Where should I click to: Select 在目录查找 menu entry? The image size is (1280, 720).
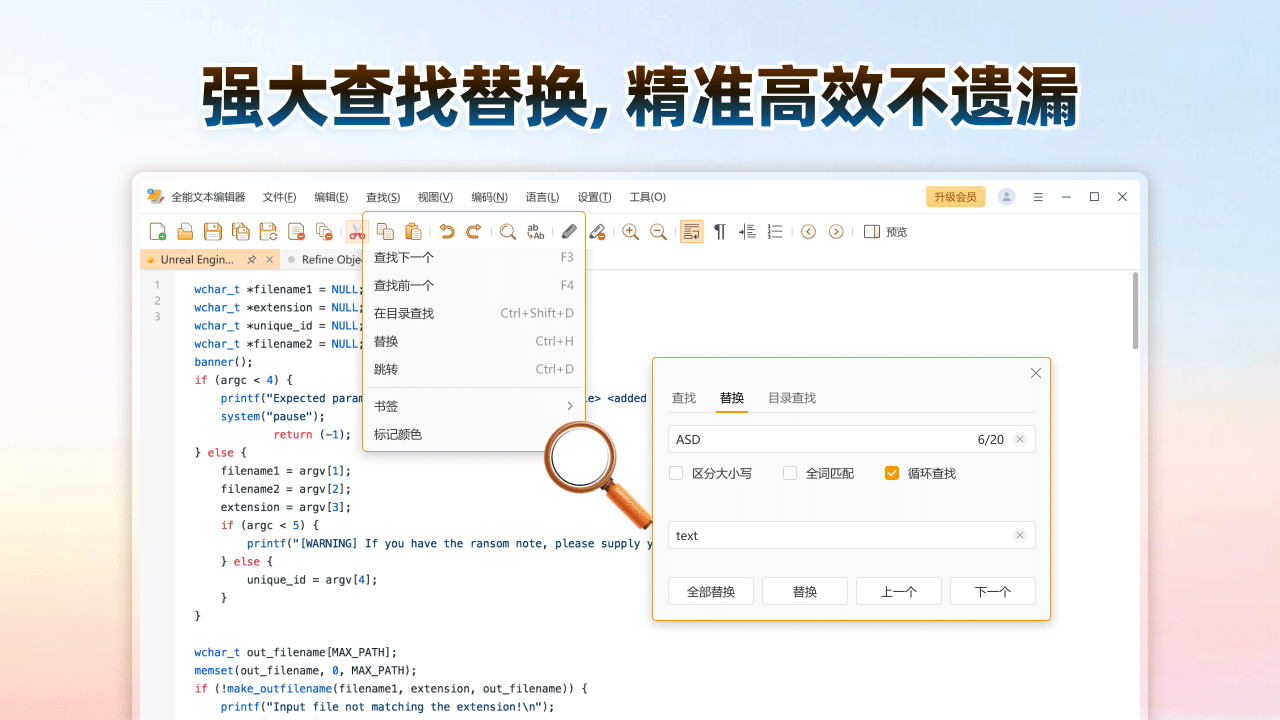click(404, 314)
